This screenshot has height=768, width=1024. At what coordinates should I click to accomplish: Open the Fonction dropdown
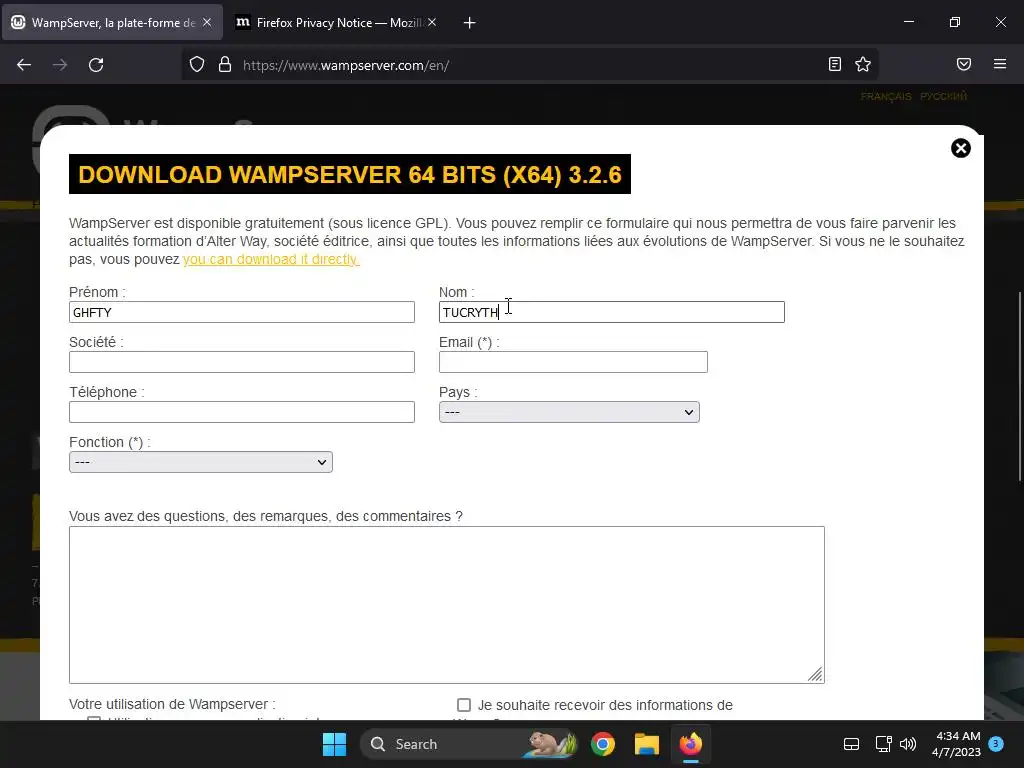[200, 462]
